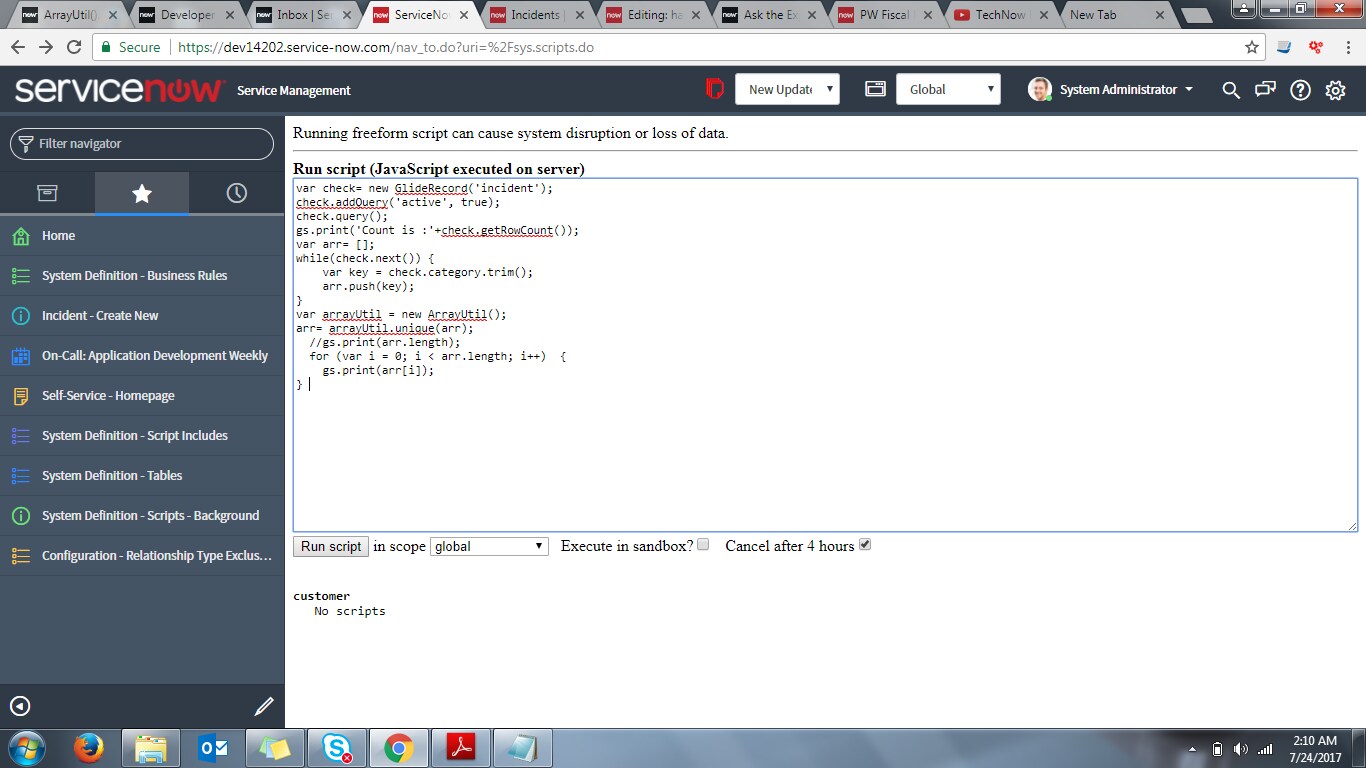Click the 'No scripts' output text
This screenshot has height=768, width=1366.
pos(349,611)
